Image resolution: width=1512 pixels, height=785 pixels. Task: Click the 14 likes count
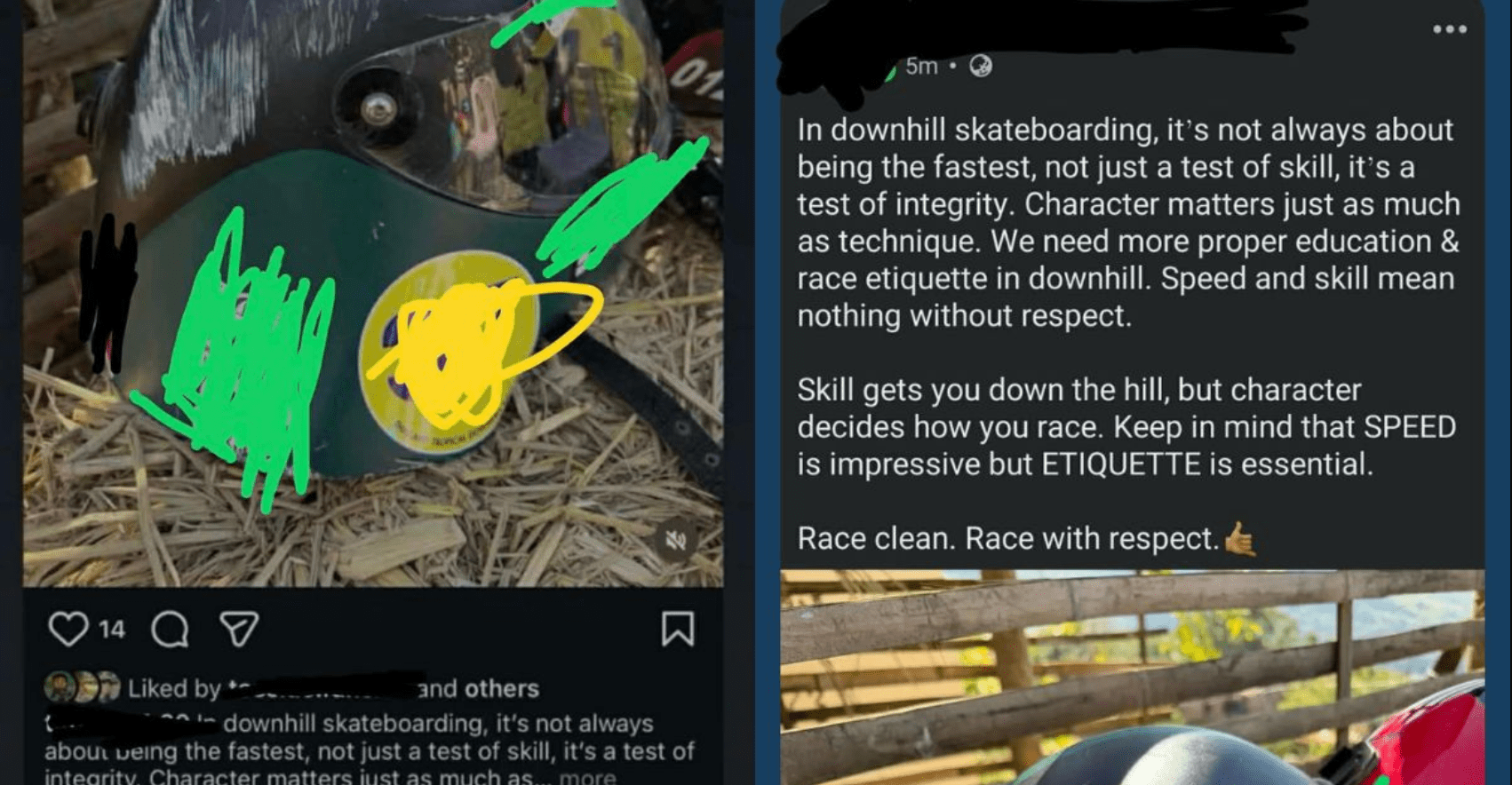(112, 630)
